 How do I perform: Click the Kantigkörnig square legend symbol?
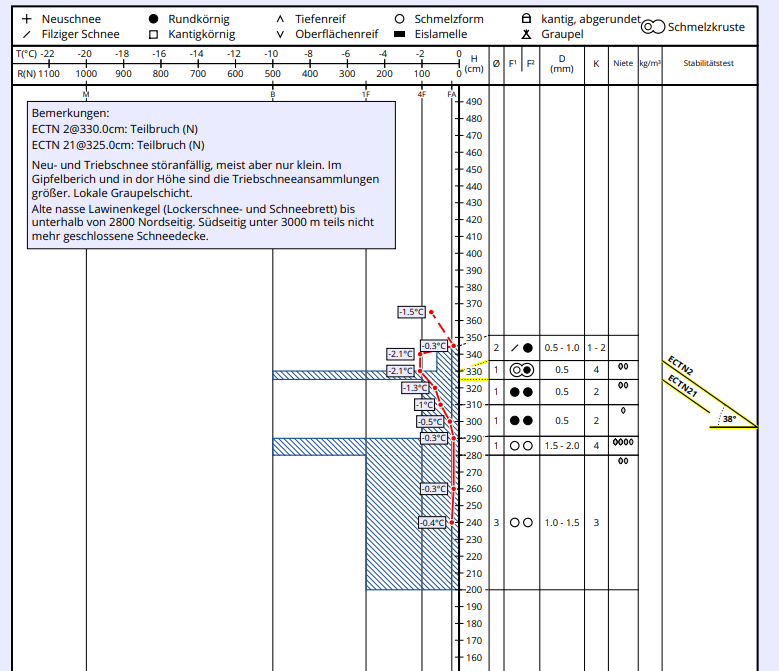coord(153,34)
